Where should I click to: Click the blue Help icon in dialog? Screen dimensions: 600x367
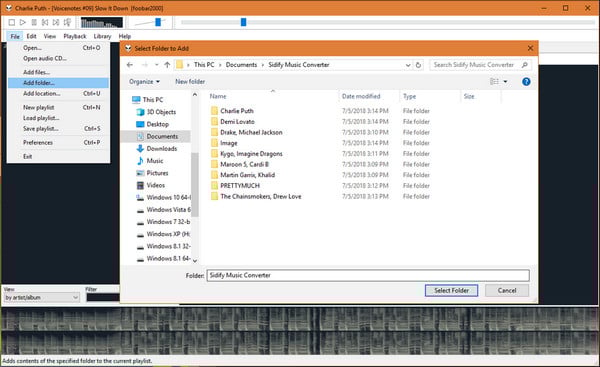coord(526,82)
